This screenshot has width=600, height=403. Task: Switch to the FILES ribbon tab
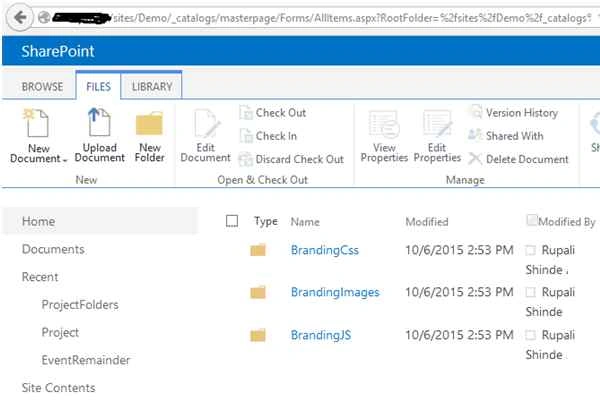[98, 86]
